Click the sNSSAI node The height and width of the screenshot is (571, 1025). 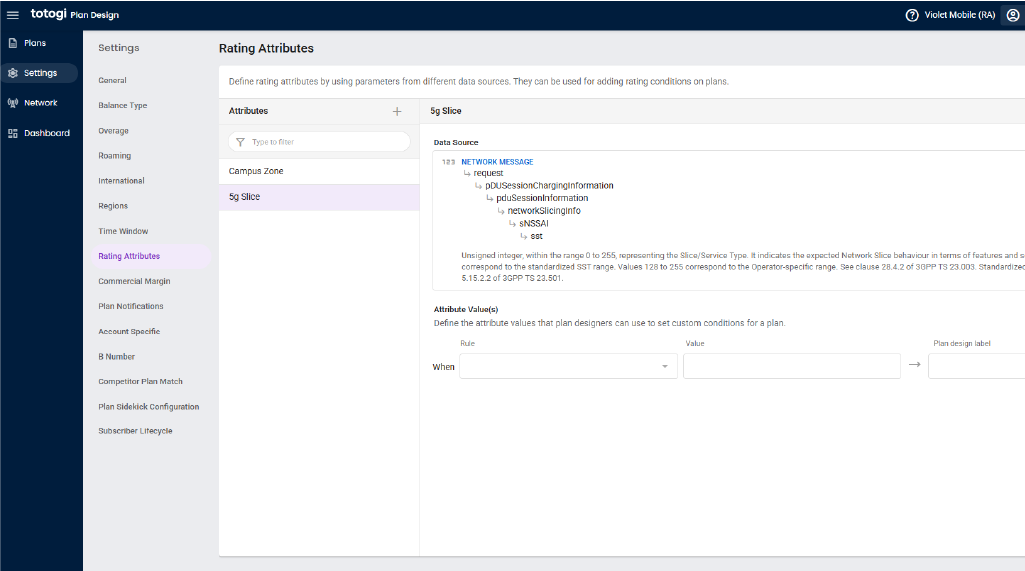tap(534, 224)
